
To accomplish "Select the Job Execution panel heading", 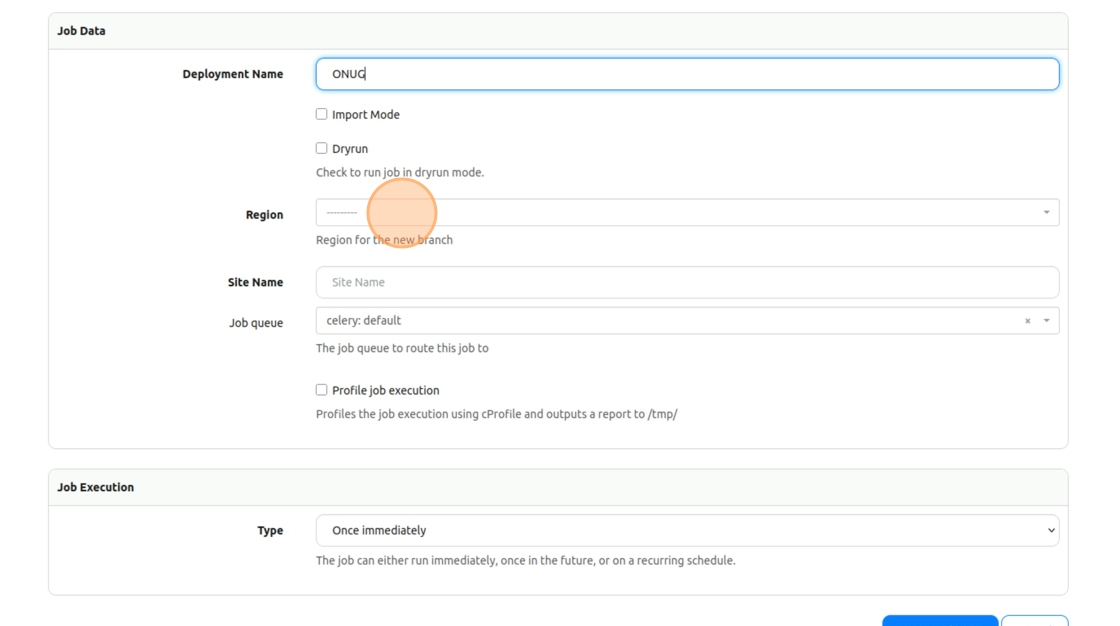I will (95, 487).
